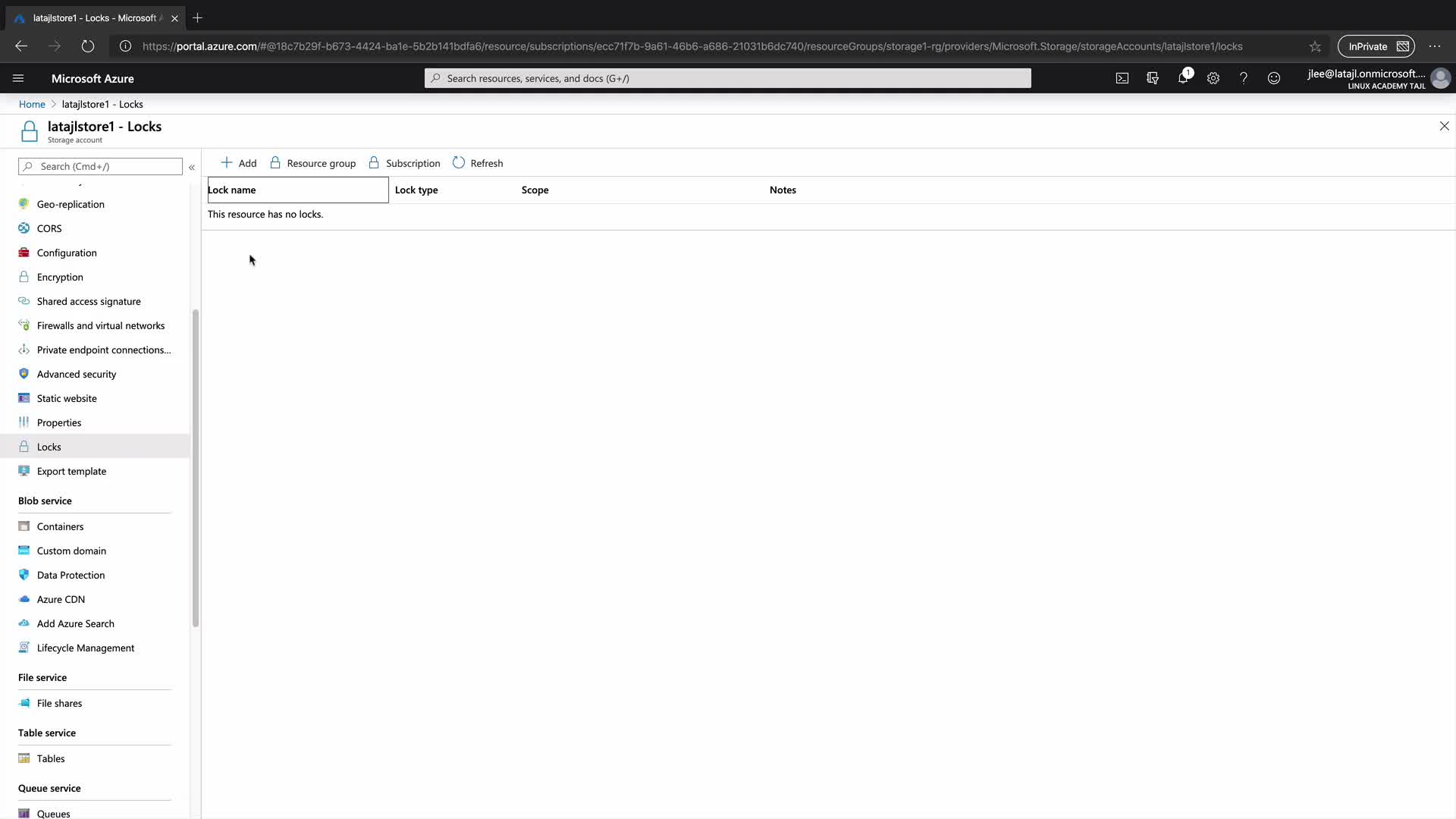Click the sidebar vertical scrollbar

coord(196,467)
